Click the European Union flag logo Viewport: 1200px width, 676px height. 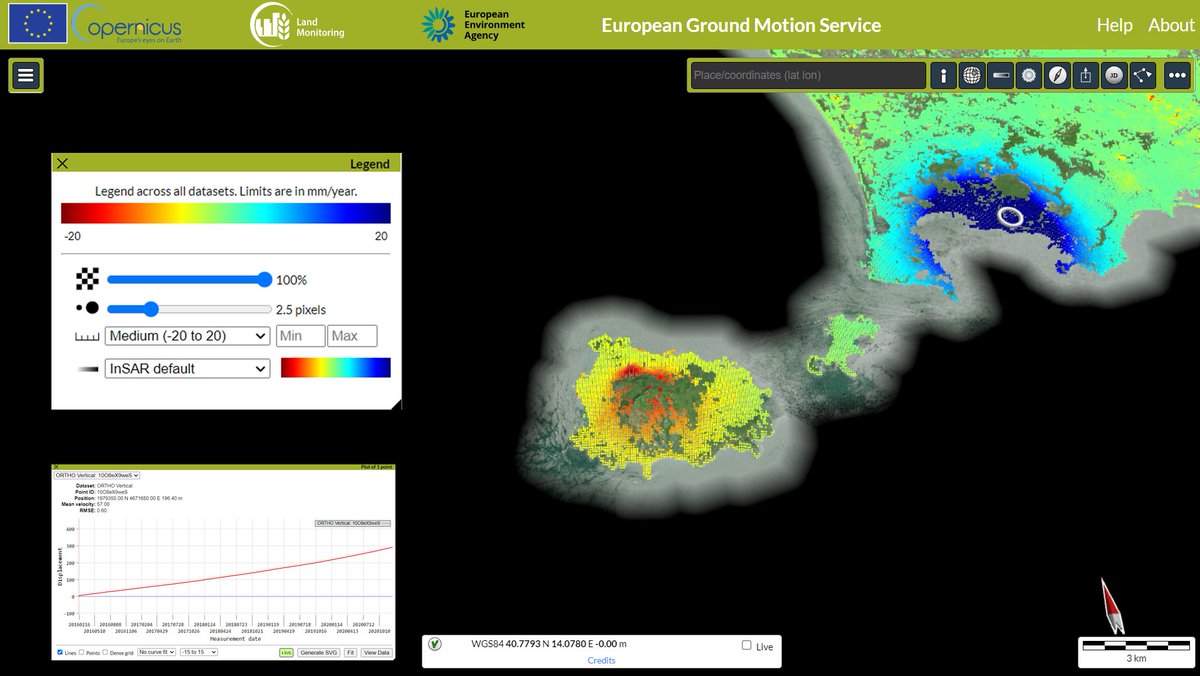pyautogui.click(x=38, y=24)
